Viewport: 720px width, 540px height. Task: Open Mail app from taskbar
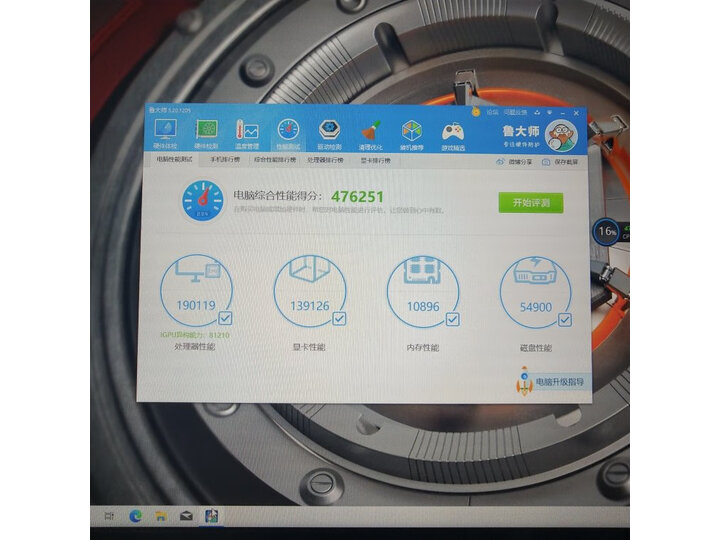tap(186, 516)
